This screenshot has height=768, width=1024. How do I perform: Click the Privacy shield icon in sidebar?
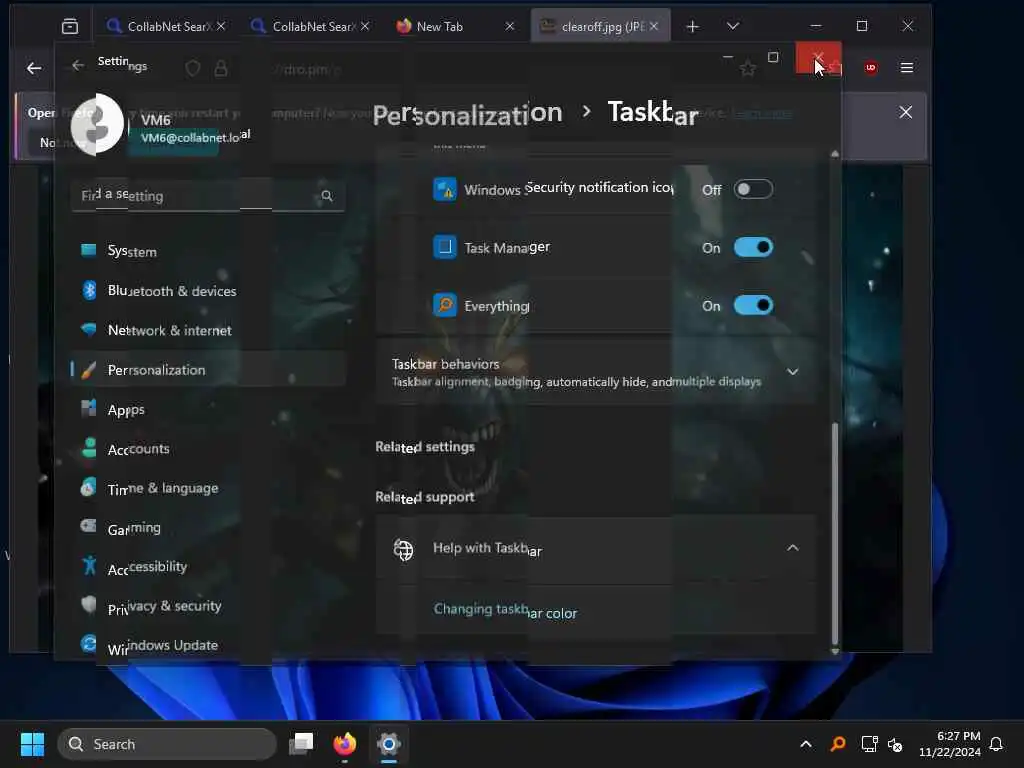pyautogui.click(x=89, y=605)
